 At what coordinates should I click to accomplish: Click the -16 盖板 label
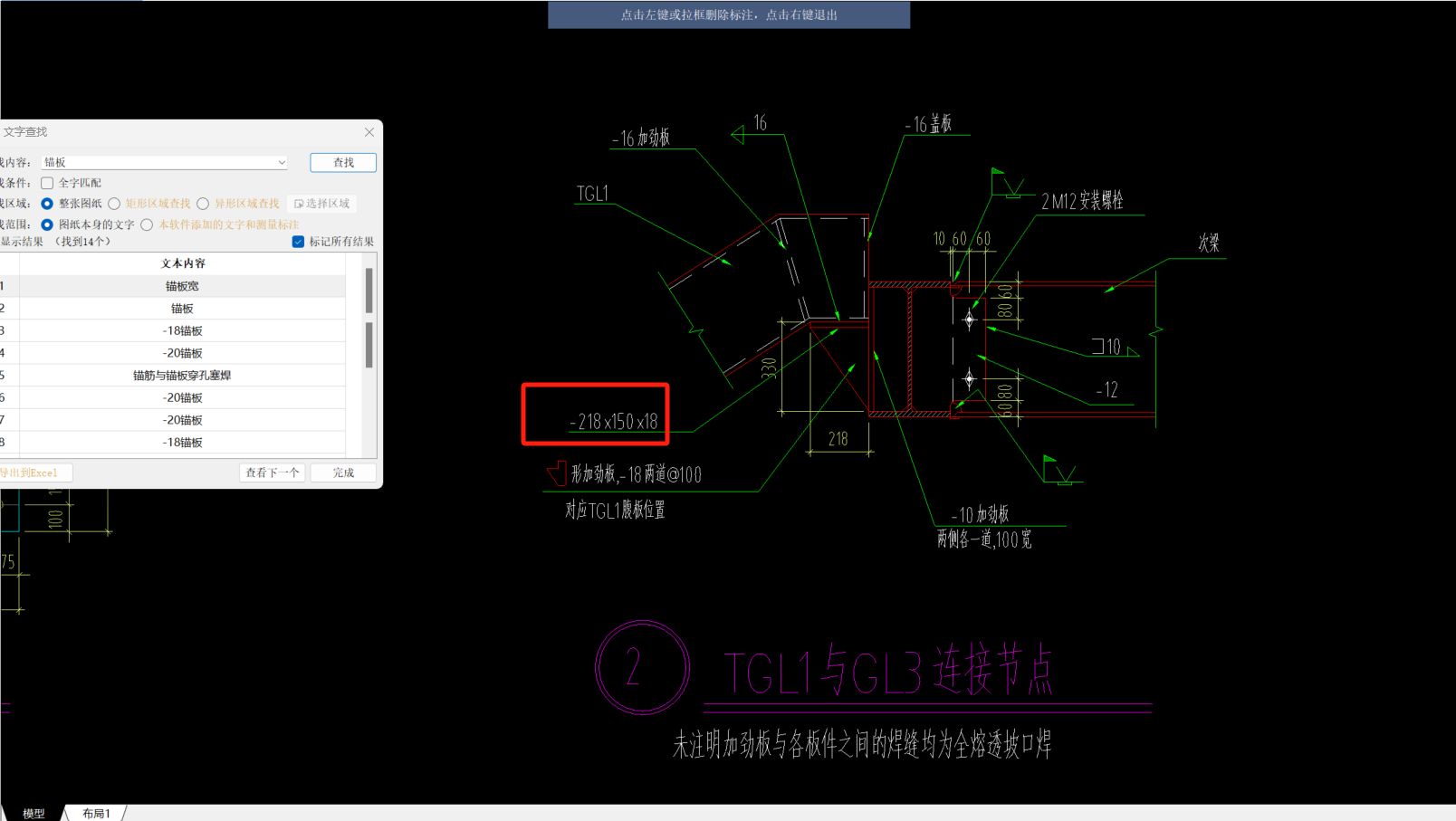click(x=928, y=124)
